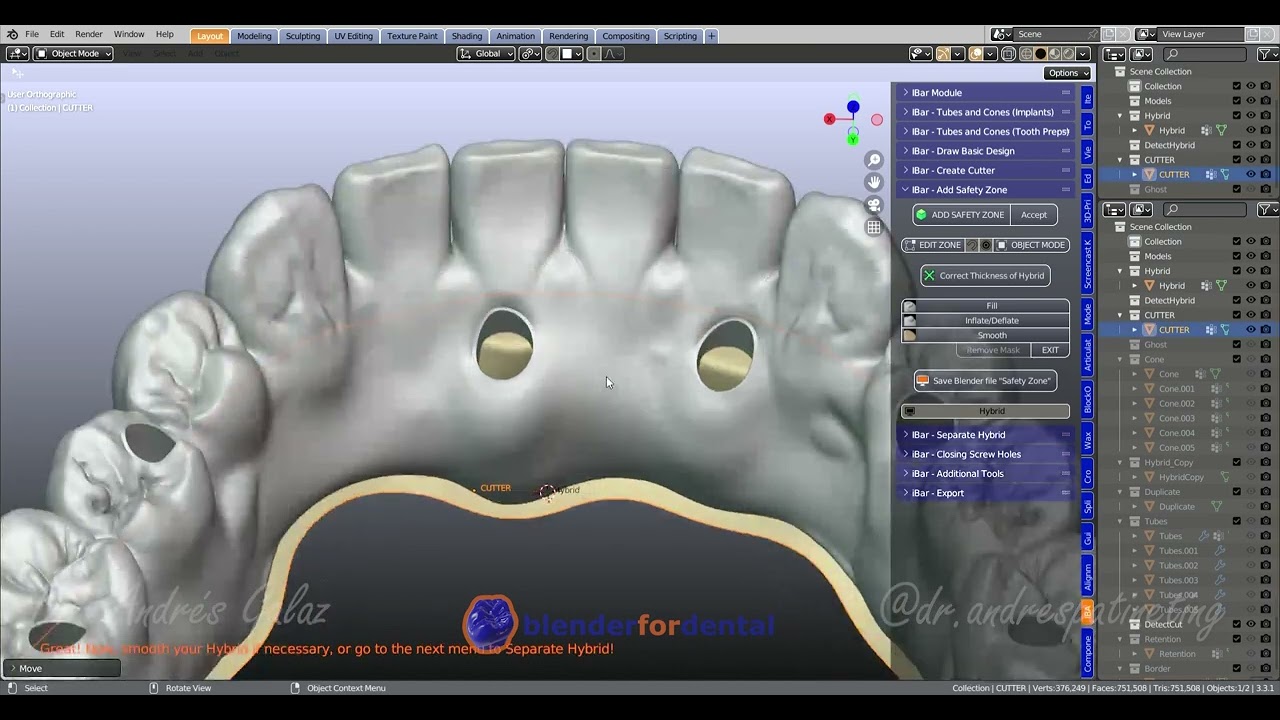The image size is (1280, 720).
Task: Choose the Smooth brush
Action: pos(986,336)
